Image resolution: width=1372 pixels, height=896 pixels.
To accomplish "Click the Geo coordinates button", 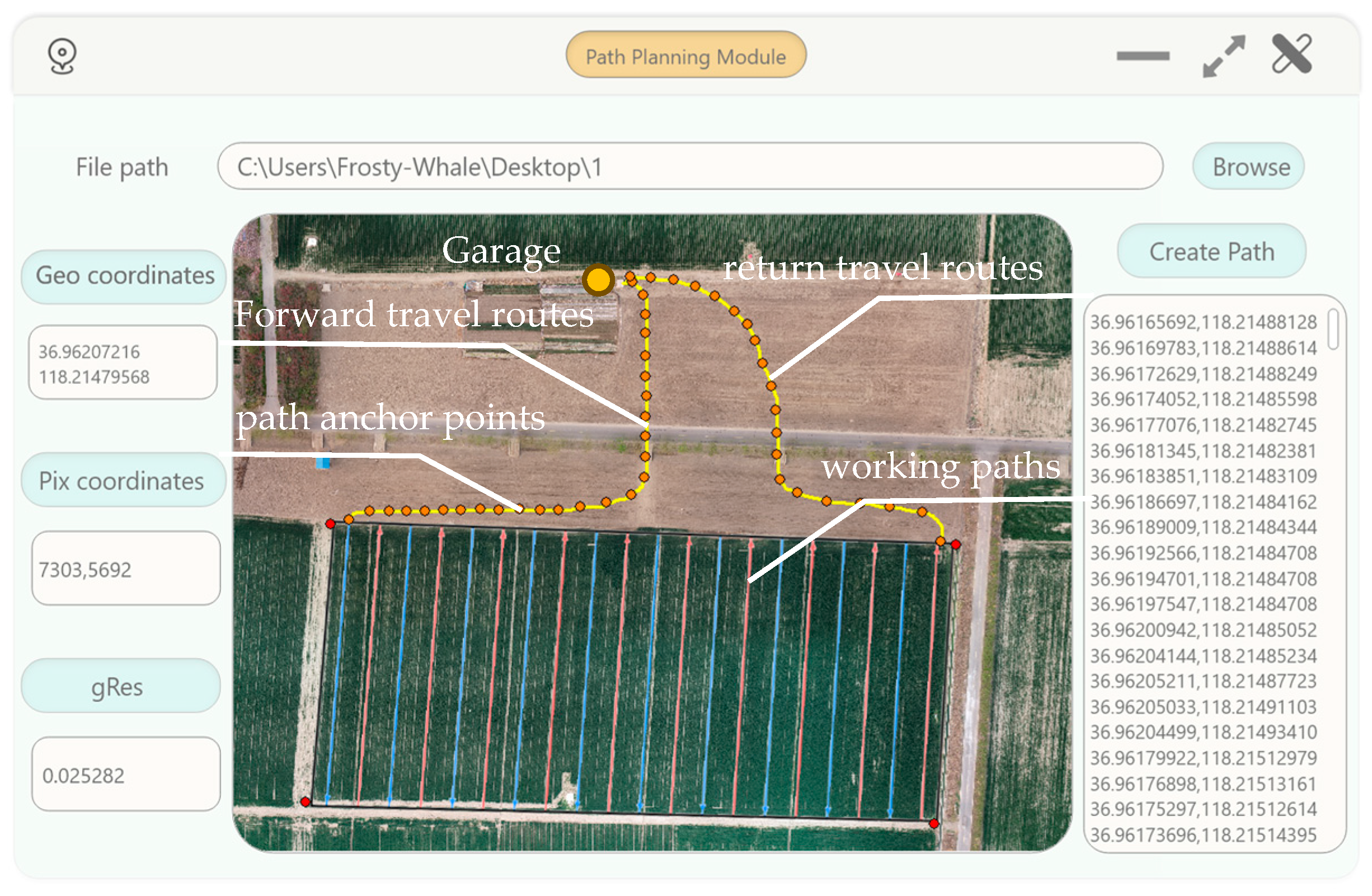I will tap(124, 276).
